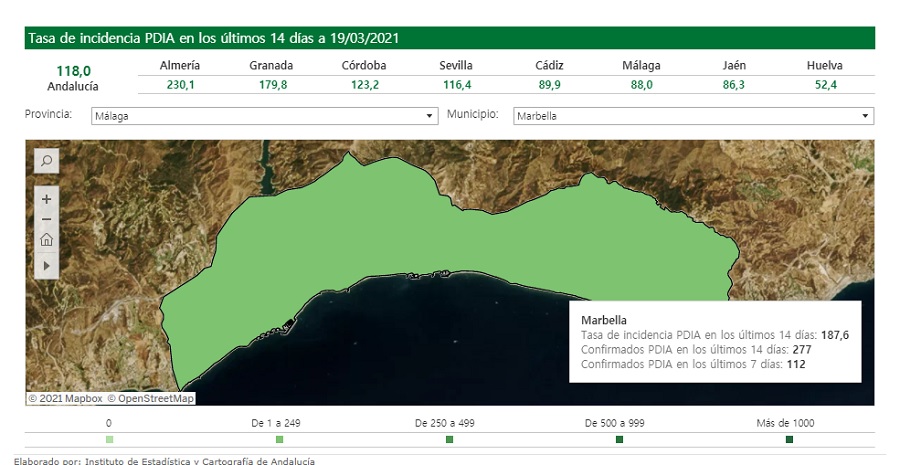Select the 'De 1 a 249' legend swatch
Screen dimensions: 900x465
280,440
